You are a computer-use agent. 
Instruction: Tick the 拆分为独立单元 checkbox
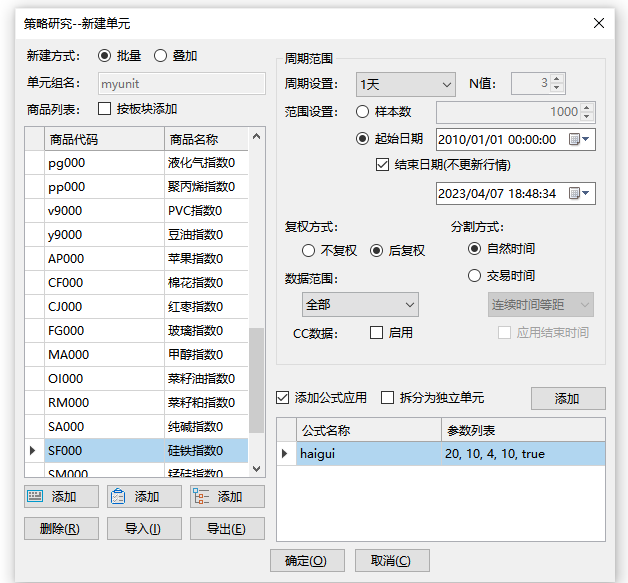(388, 398)
